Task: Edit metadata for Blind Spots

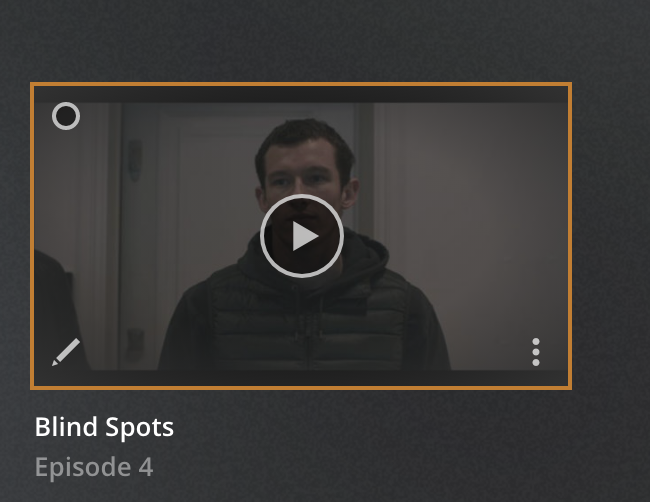Action: 66,352
